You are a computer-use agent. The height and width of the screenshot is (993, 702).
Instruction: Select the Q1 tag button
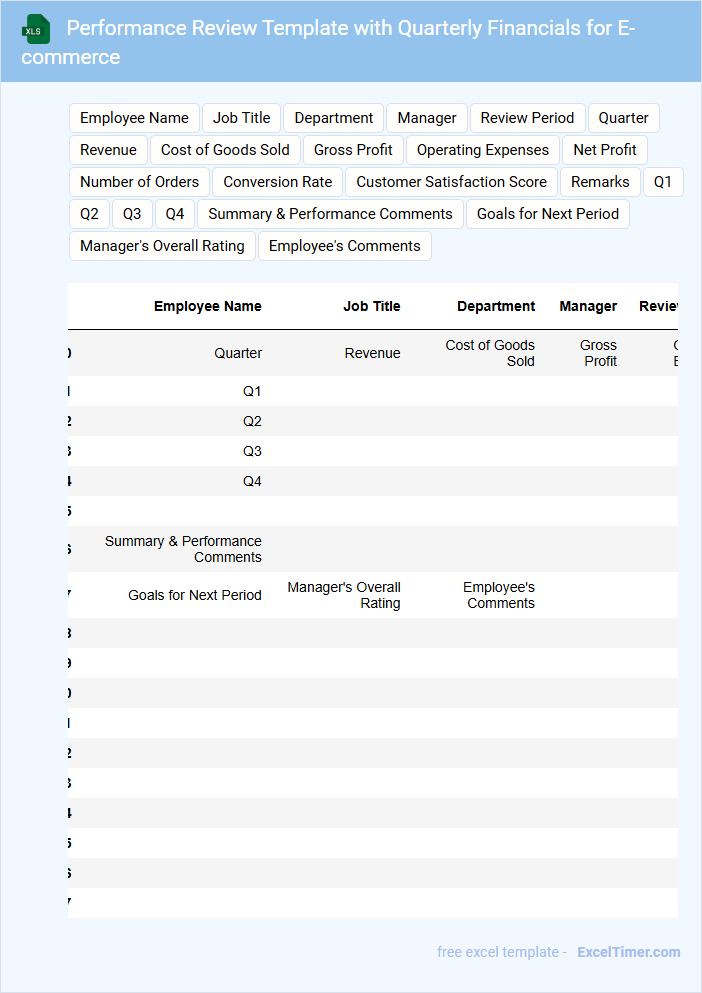(x=663, y=182)
